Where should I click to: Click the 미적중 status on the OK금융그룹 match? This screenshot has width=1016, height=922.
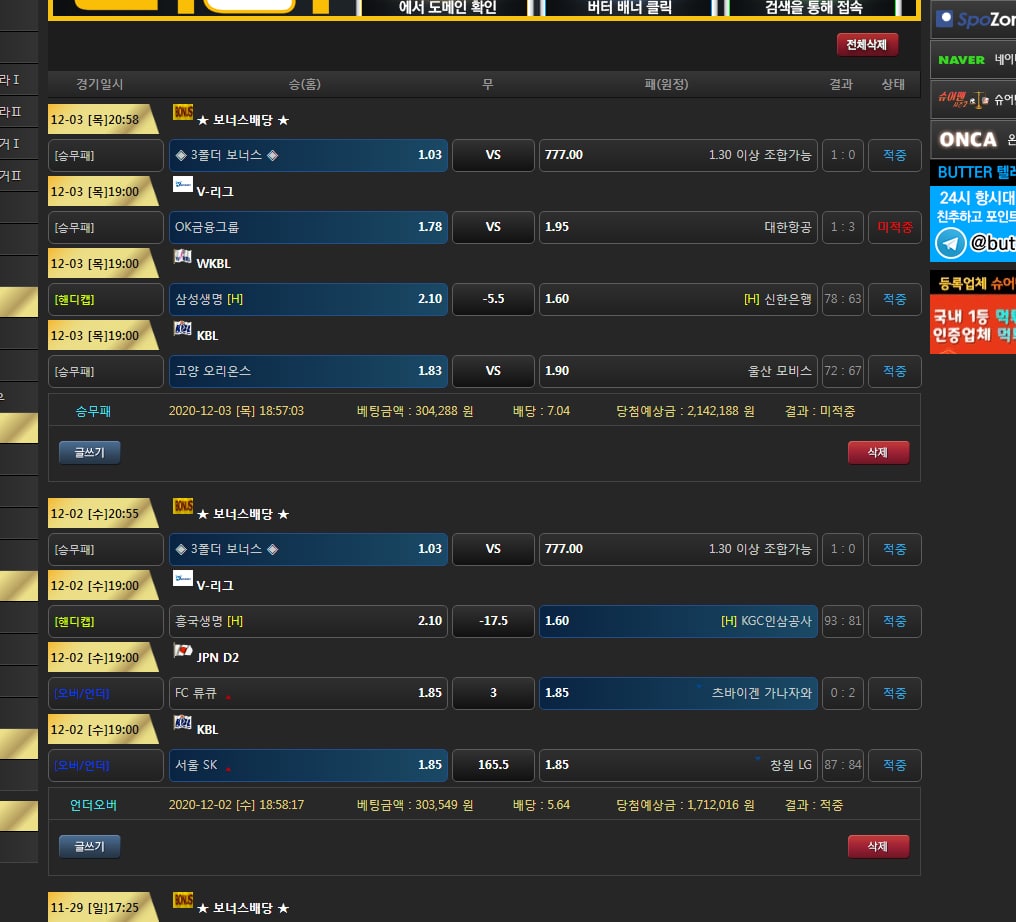tap(894, 227)
